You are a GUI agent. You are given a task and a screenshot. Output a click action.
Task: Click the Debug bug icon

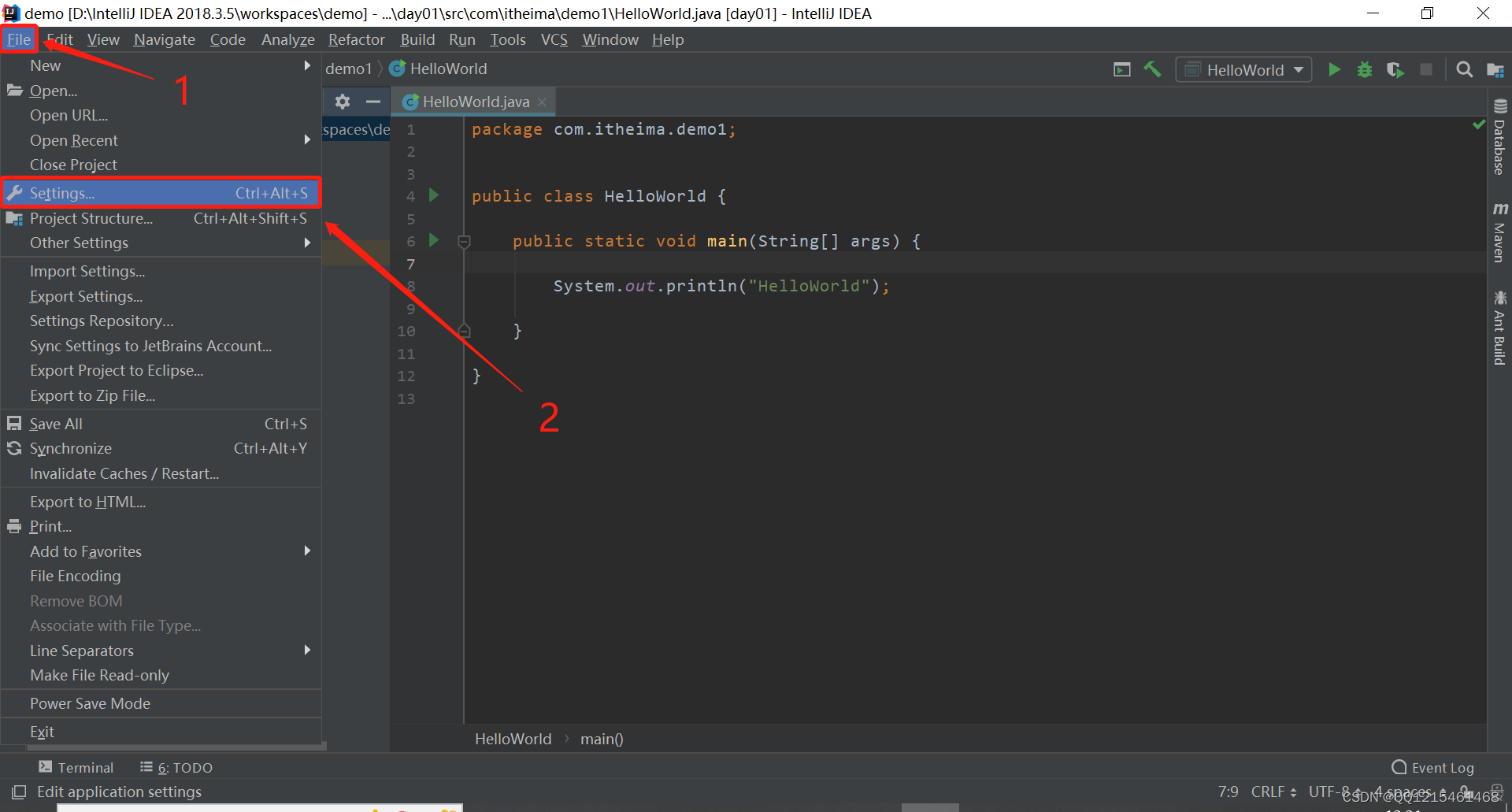(x=1365, y=69)
